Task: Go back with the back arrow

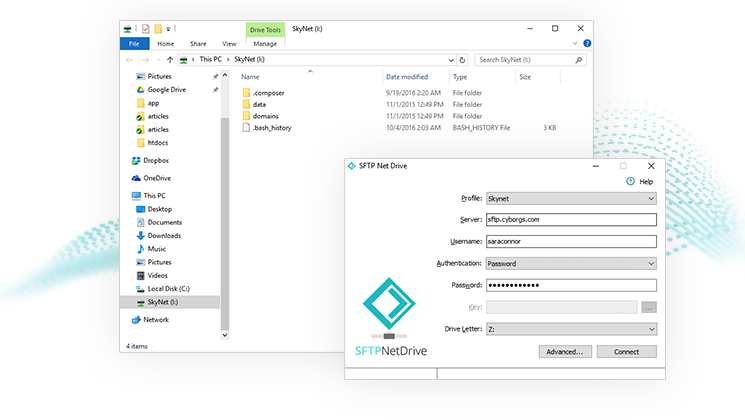Action: (130, 60)
